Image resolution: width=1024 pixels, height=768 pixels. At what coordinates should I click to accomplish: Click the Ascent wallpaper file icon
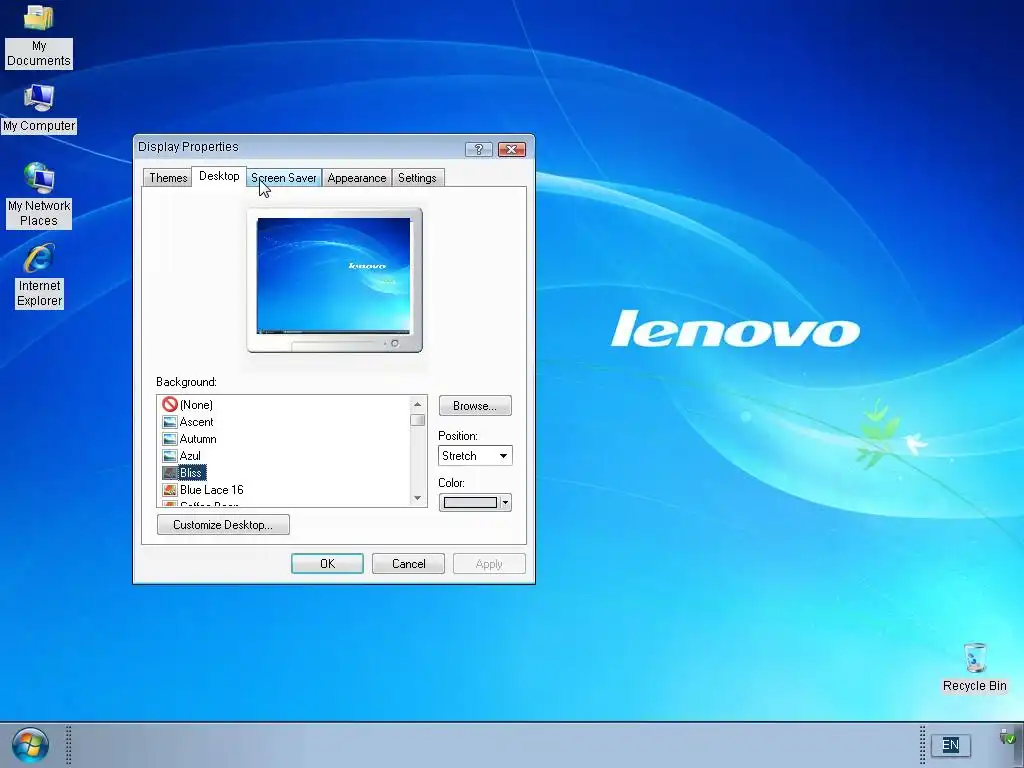[x=170, y=422]
